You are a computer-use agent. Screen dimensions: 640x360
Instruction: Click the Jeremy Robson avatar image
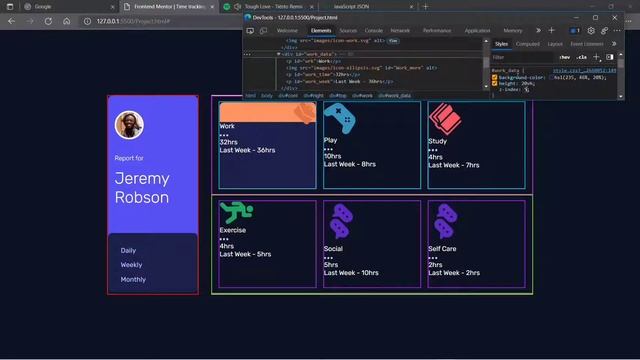coord(129,124)
